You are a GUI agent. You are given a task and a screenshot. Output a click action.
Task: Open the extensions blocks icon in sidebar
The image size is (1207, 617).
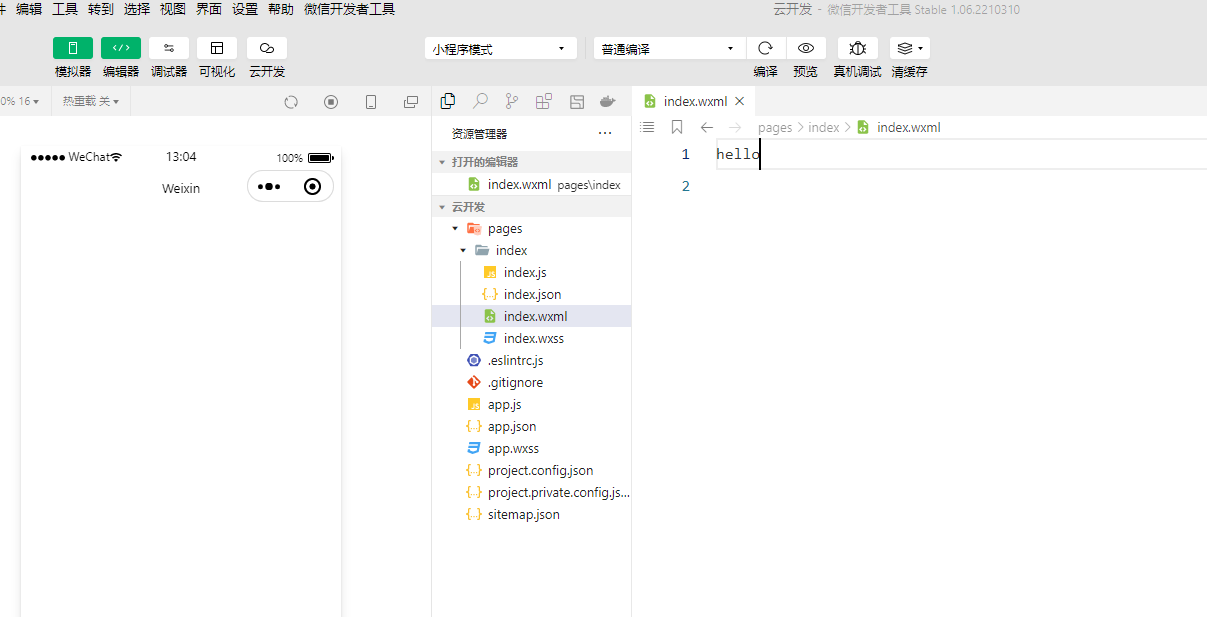pyautogui.click(x=544, y=101)
